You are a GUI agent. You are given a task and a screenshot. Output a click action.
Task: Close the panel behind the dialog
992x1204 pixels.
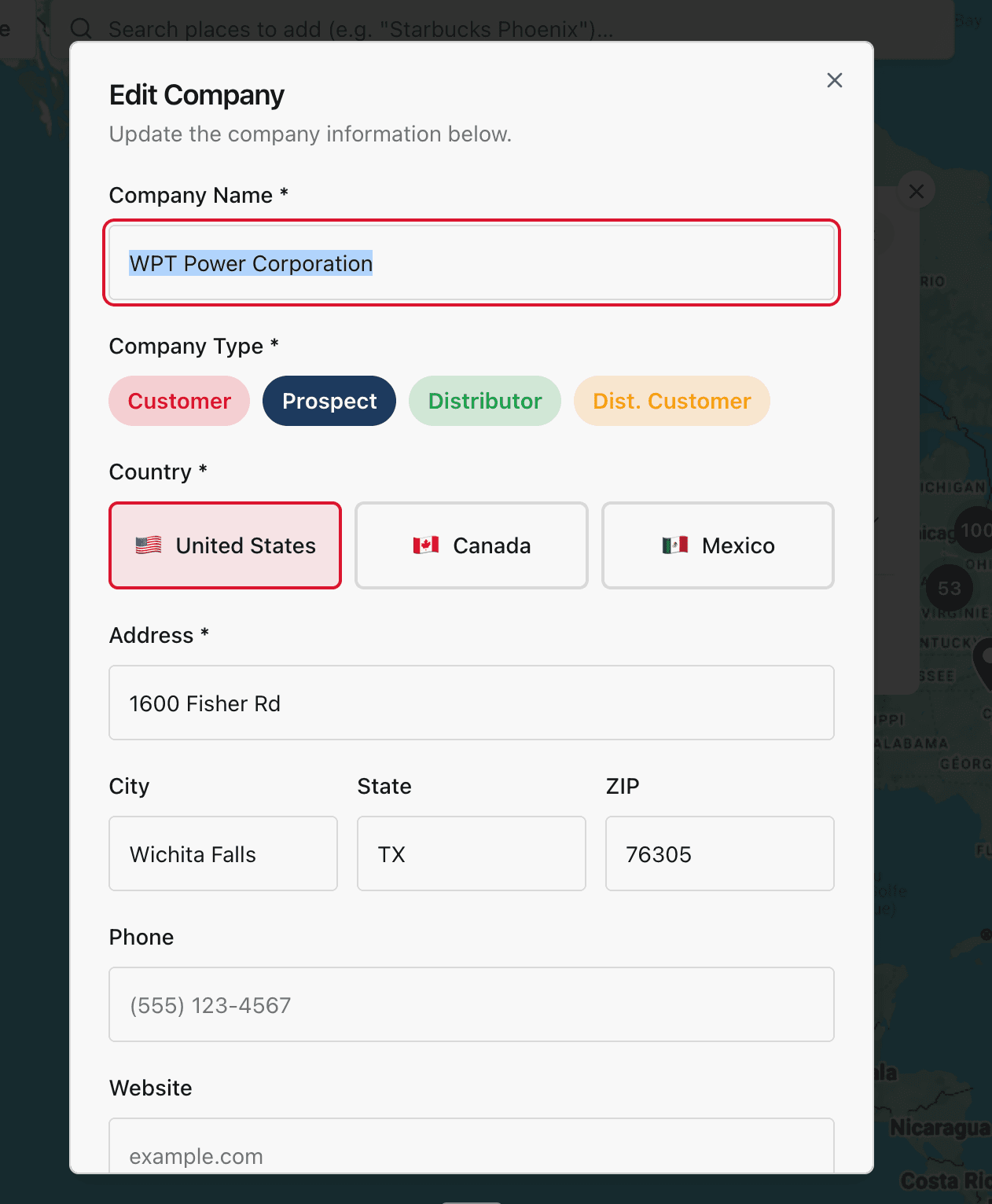(x=916, y=191)
